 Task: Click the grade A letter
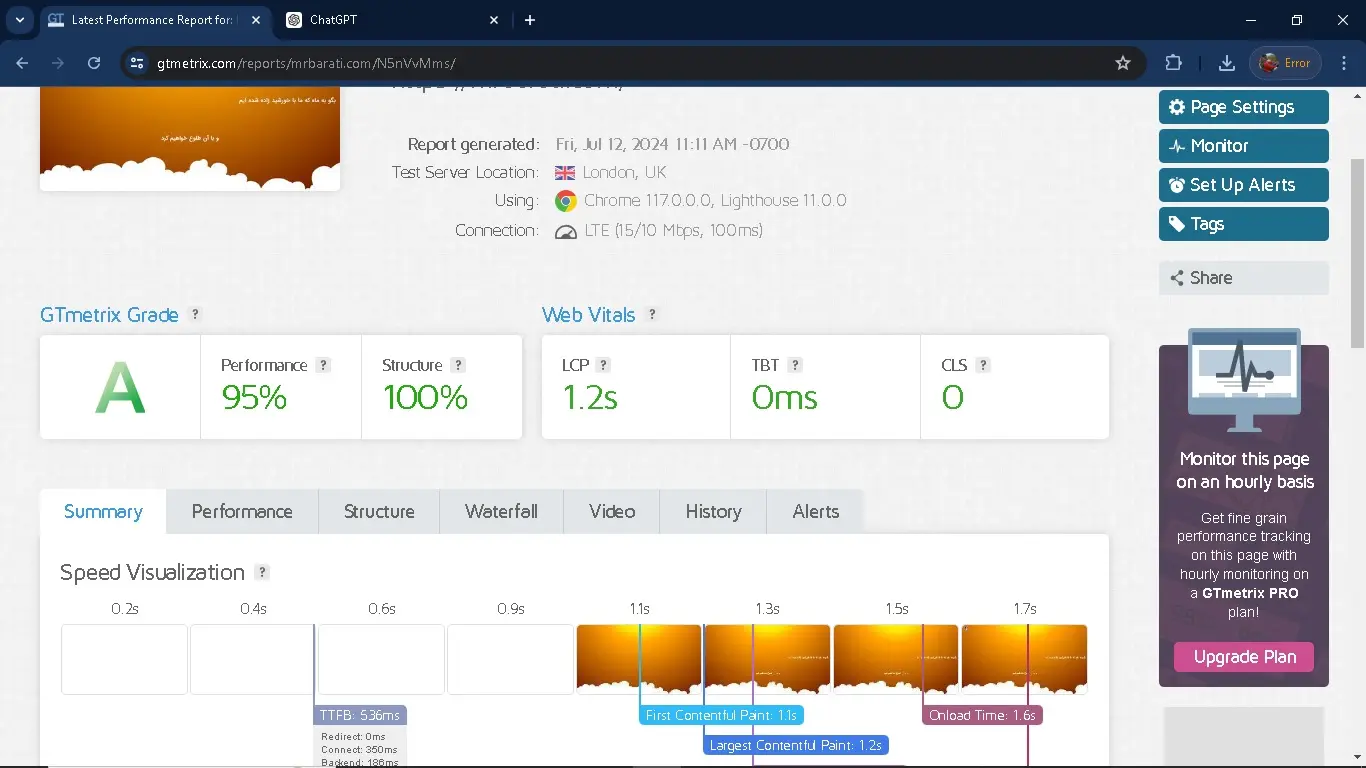click(x=120, y=387)
